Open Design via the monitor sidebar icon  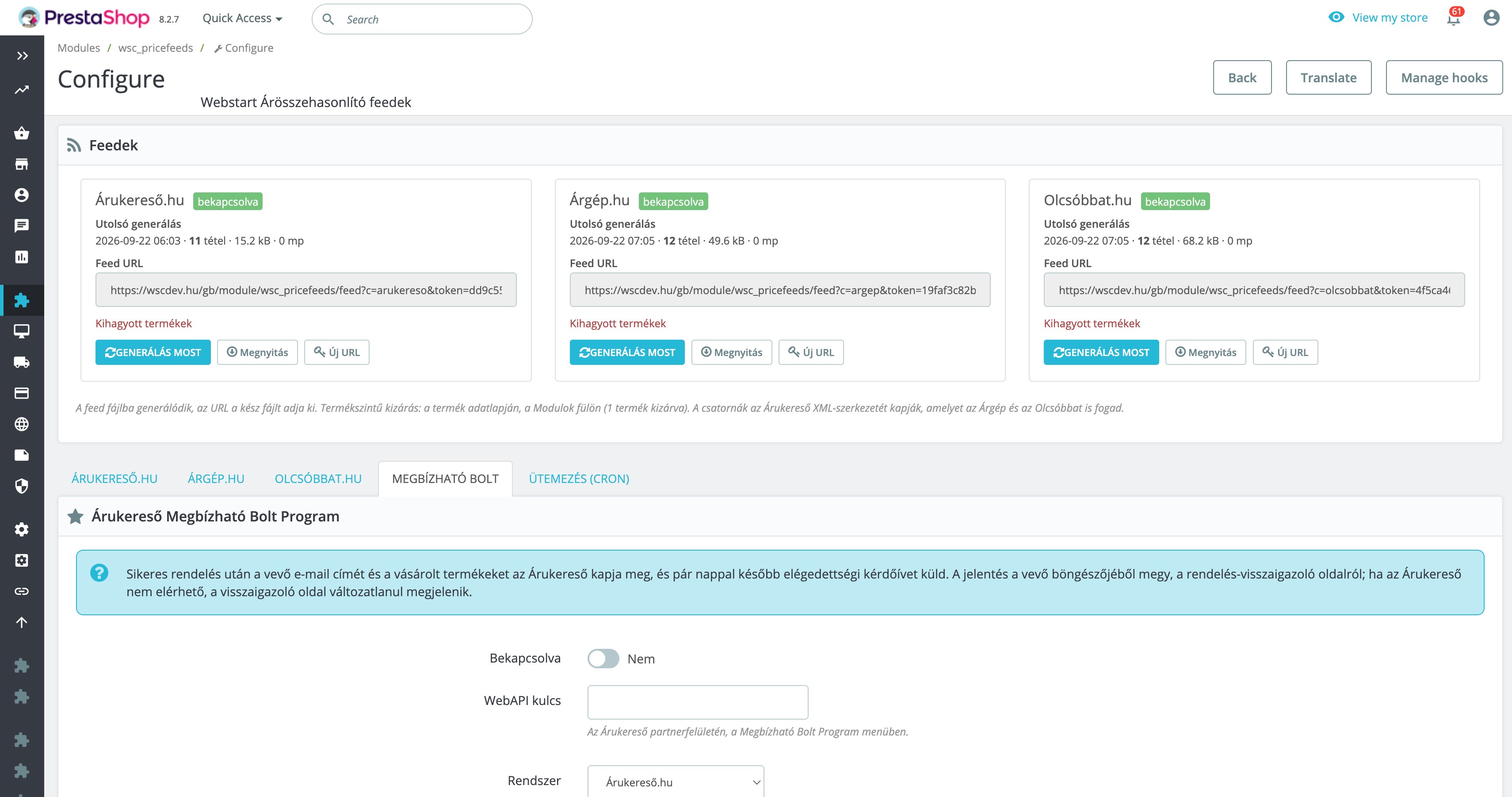coord(22,331)
